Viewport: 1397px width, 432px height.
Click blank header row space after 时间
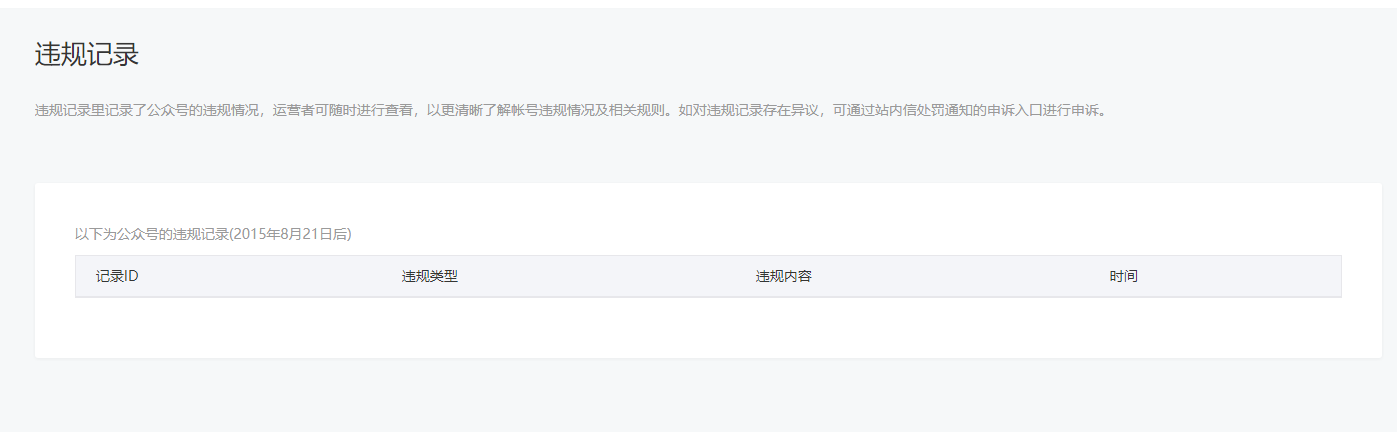(x=1240, y=276)
